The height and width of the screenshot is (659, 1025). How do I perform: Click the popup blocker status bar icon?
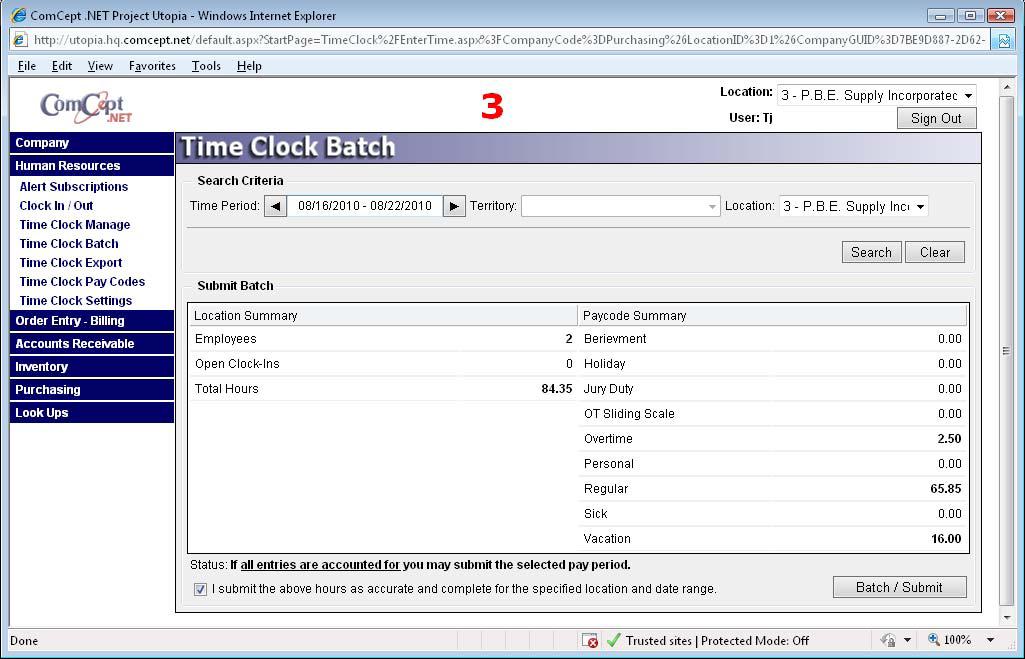tap(590, 640)
